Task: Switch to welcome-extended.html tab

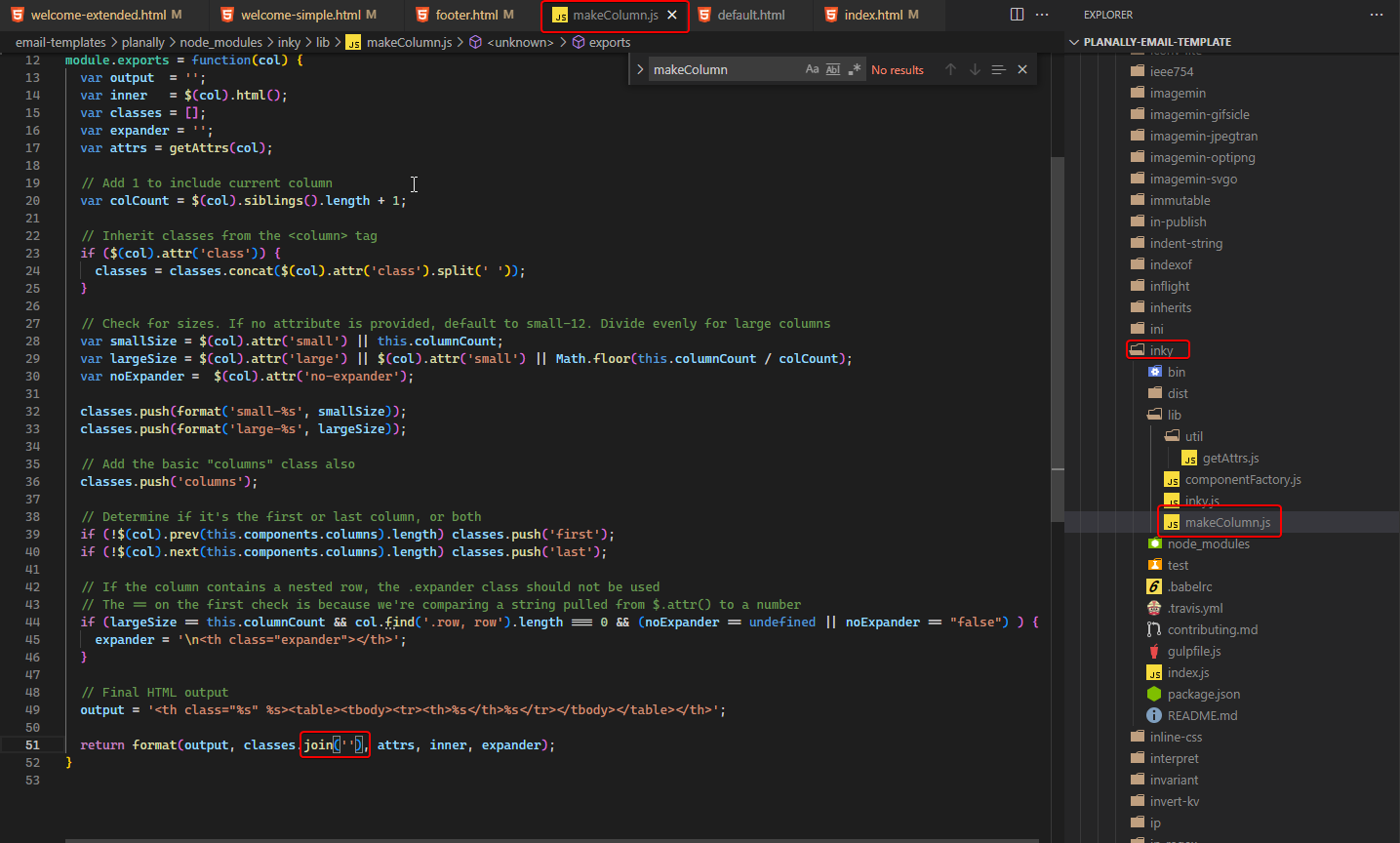Action: (105, 15)
